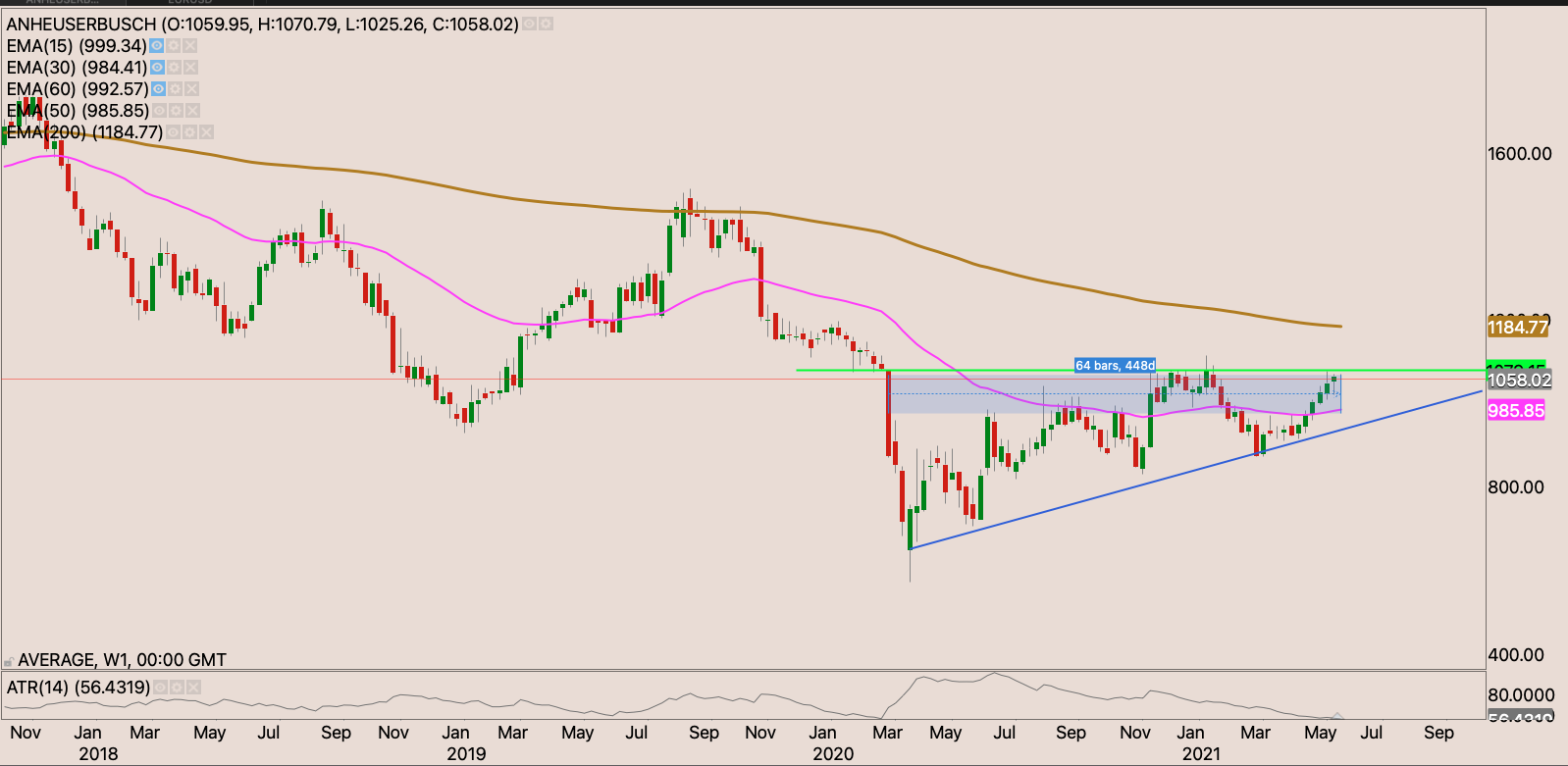
Task: Show the EMA(50) line via eye icon
Action: [159, 111]
